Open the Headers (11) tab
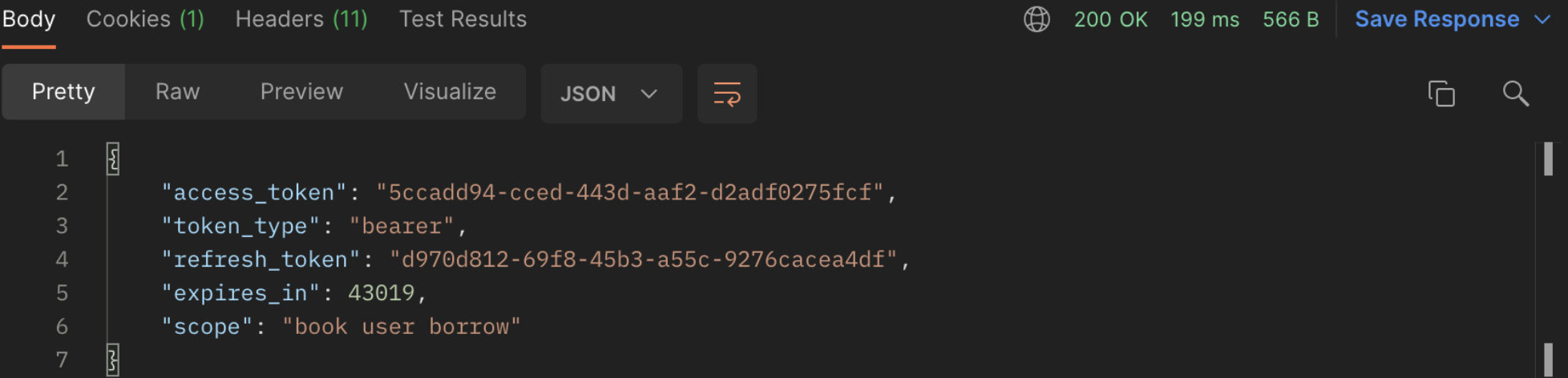The width and height of the screenshot is (1568, 378). point(301,19)
